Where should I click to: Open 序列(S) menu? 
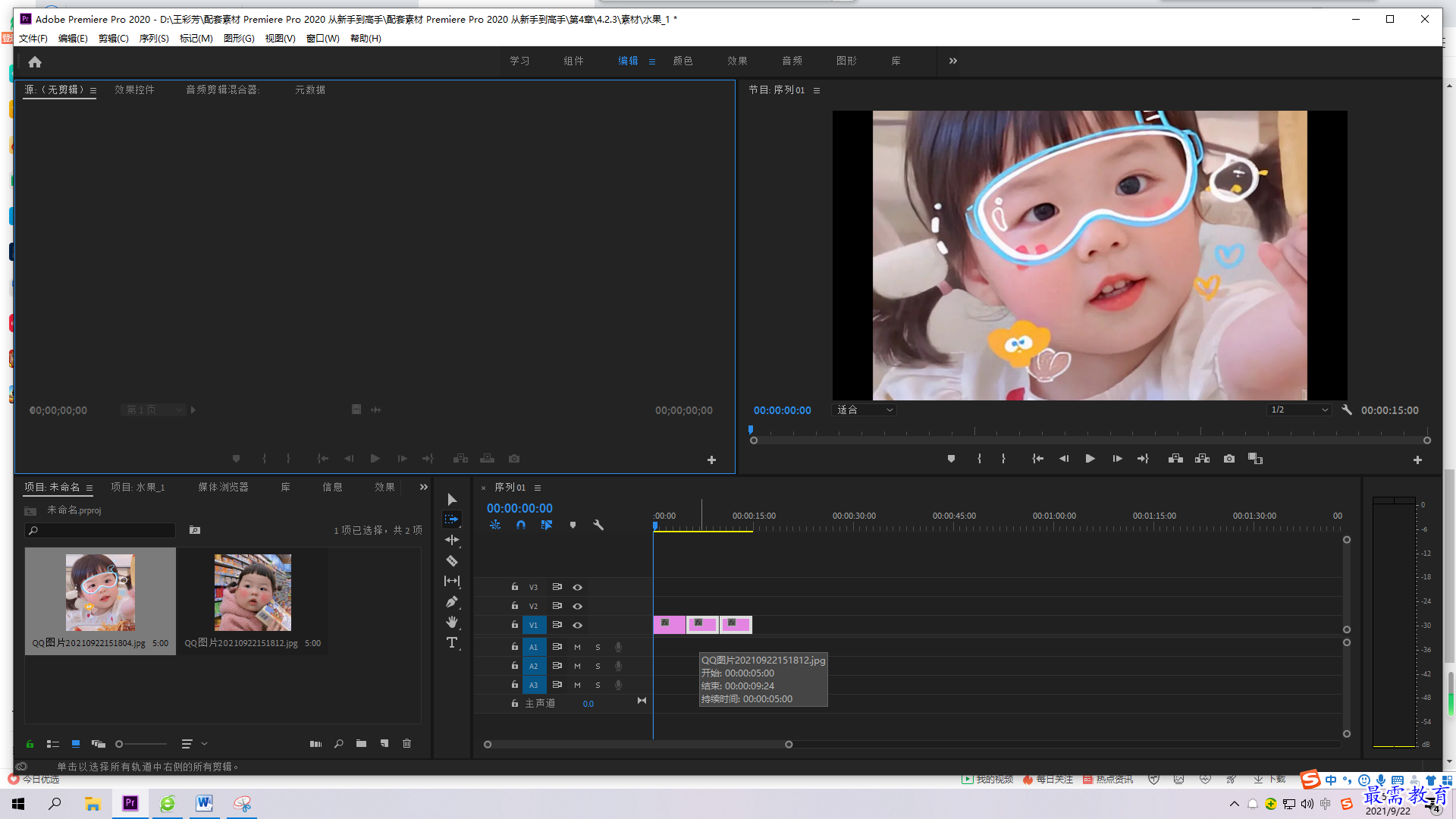(154, 38)
